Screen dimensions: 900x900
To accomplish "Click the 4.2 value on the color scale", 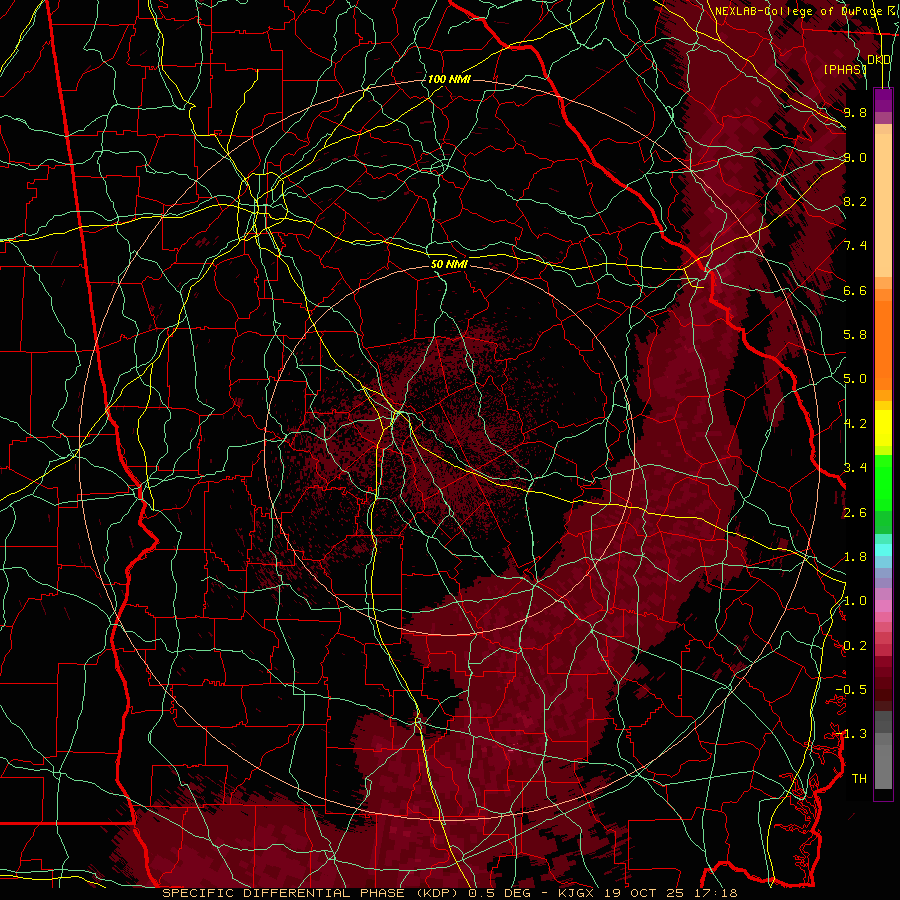I will point(855,424).
